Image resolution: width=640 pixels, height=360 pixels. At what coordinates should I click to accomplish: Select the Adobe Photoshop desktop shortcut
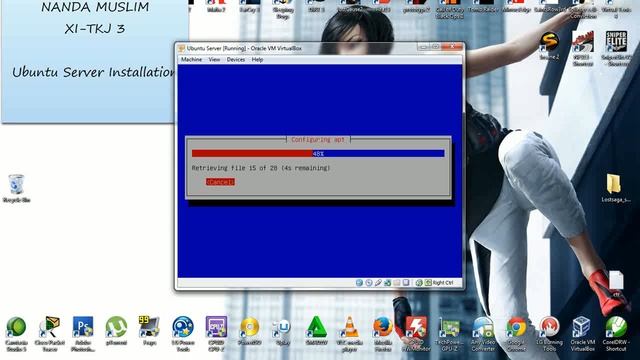[83, 333]
